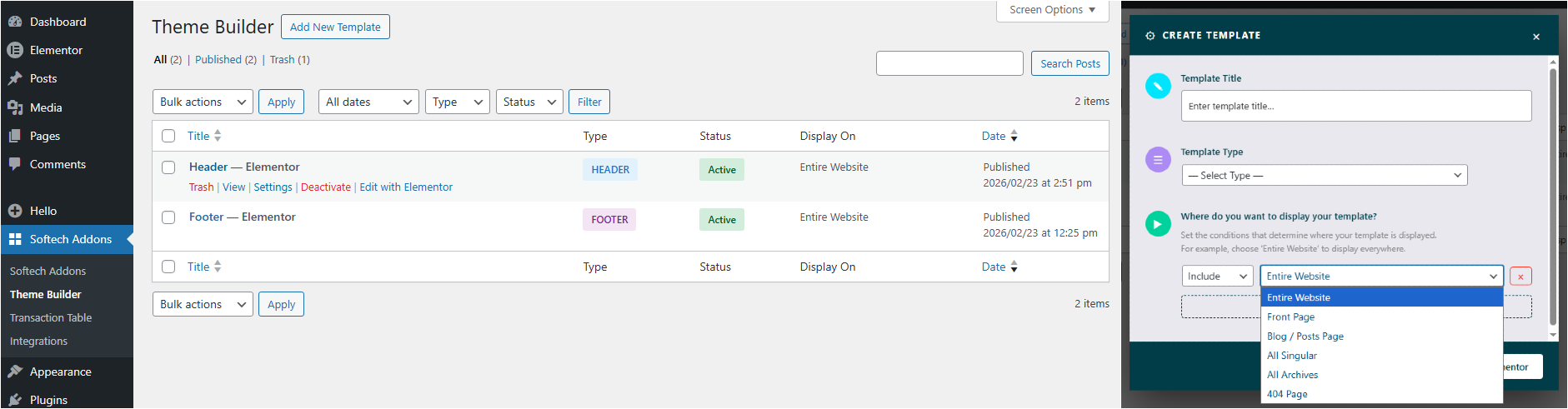This screenshot has width=1568, height=409.
Task: Open the Dashboard icon in sidebar
Action: (15, 22)
